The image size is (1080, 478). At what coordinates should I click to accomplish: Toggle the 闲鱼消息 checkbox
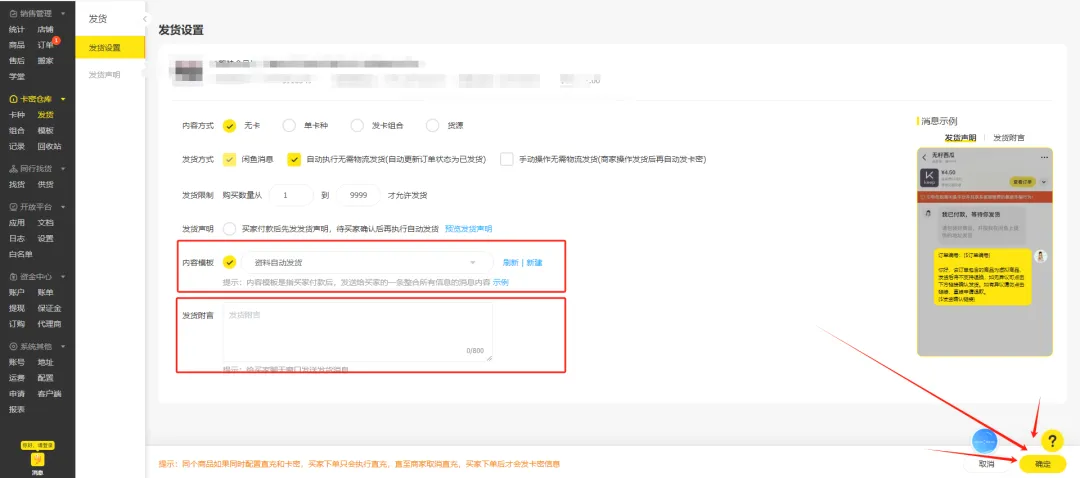(229, 159)
